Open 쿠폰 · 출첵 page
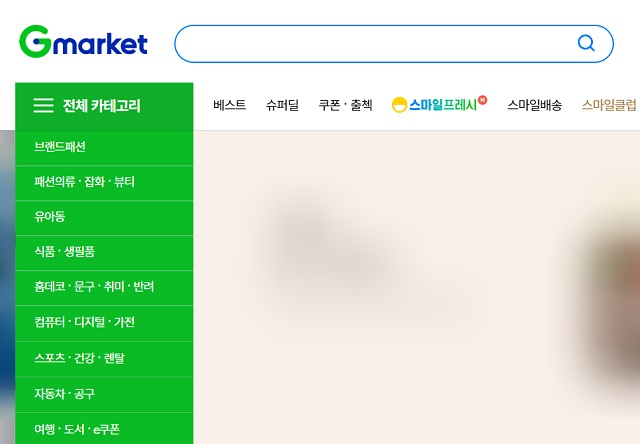640x444 pixels. (345, 105)
